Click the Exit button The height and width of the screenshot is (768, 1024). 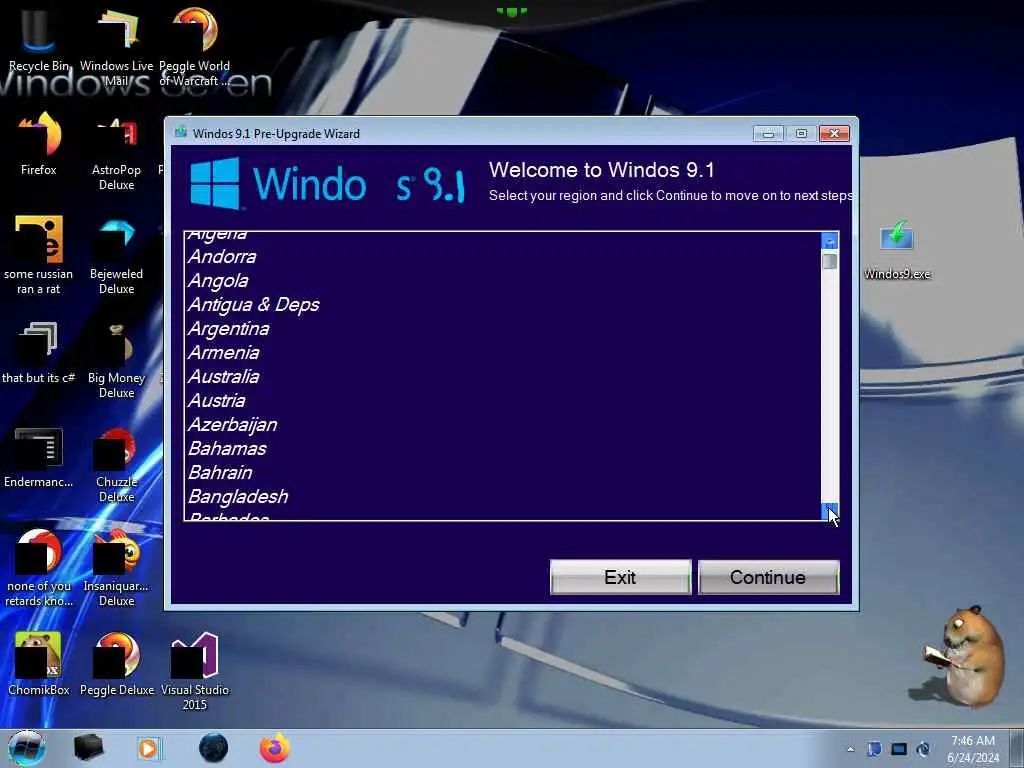click(x=620, y=577)
